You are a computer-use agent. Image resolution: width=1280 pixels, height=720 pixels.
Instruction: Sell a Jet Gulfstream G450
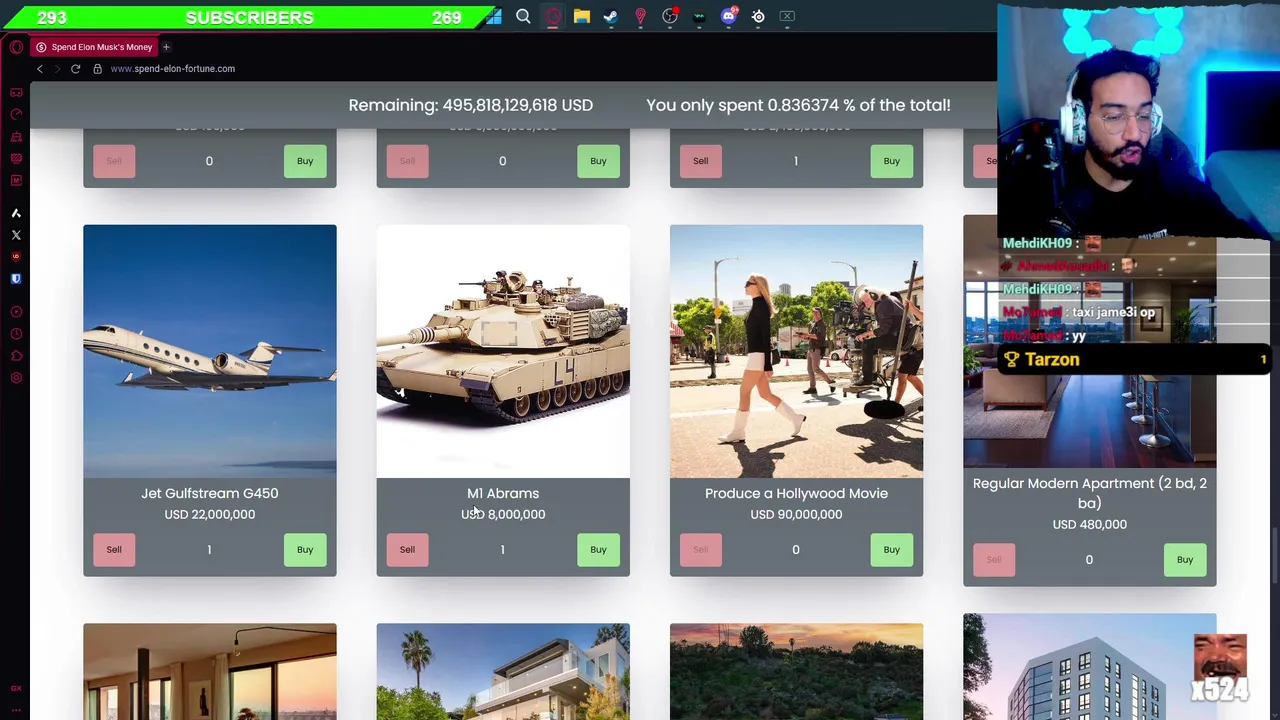[114, 549]
